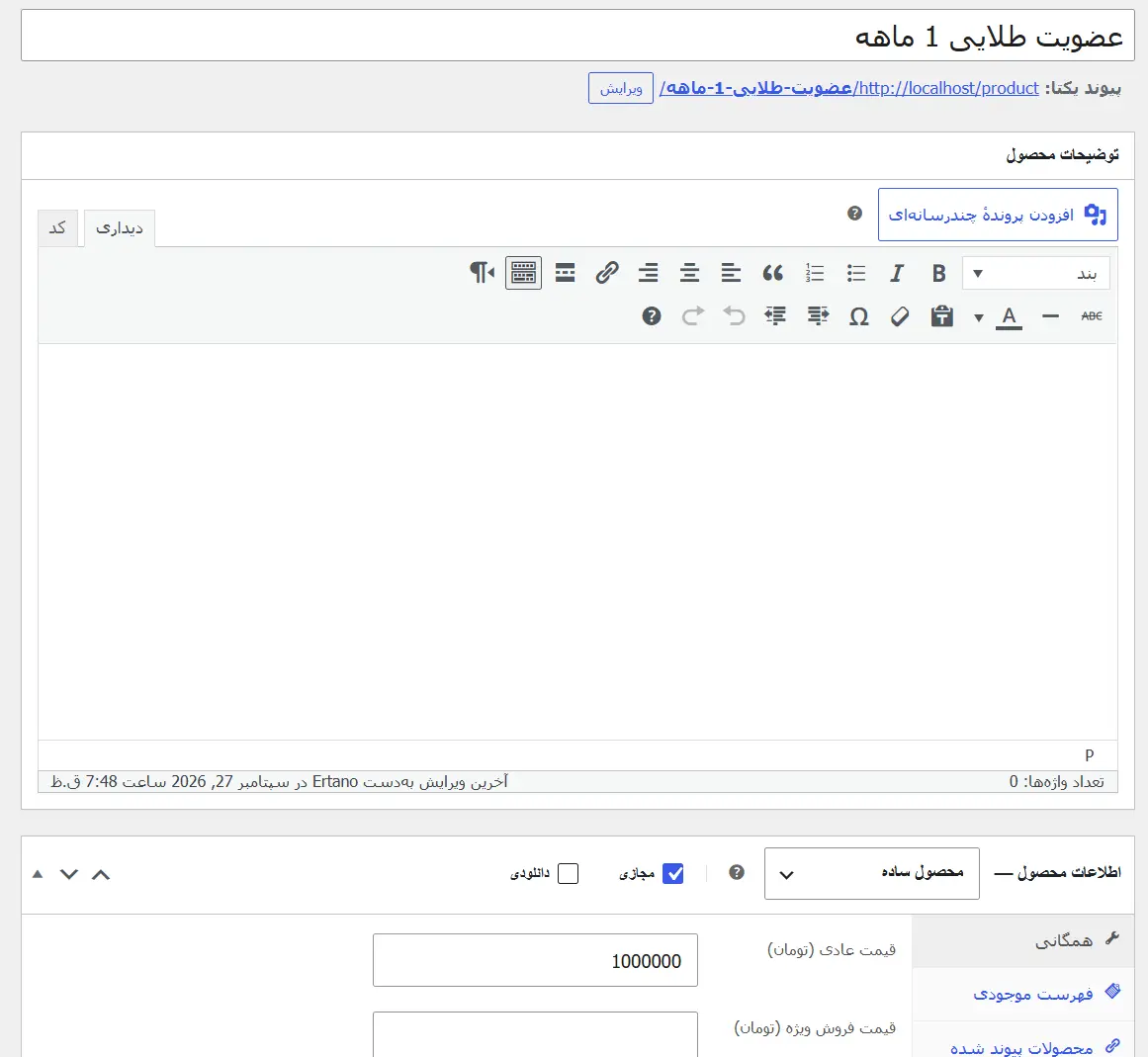The width and height of the screenshot is (1148, 1057).
Task: Click the product title field
Action: pos(577,36)
